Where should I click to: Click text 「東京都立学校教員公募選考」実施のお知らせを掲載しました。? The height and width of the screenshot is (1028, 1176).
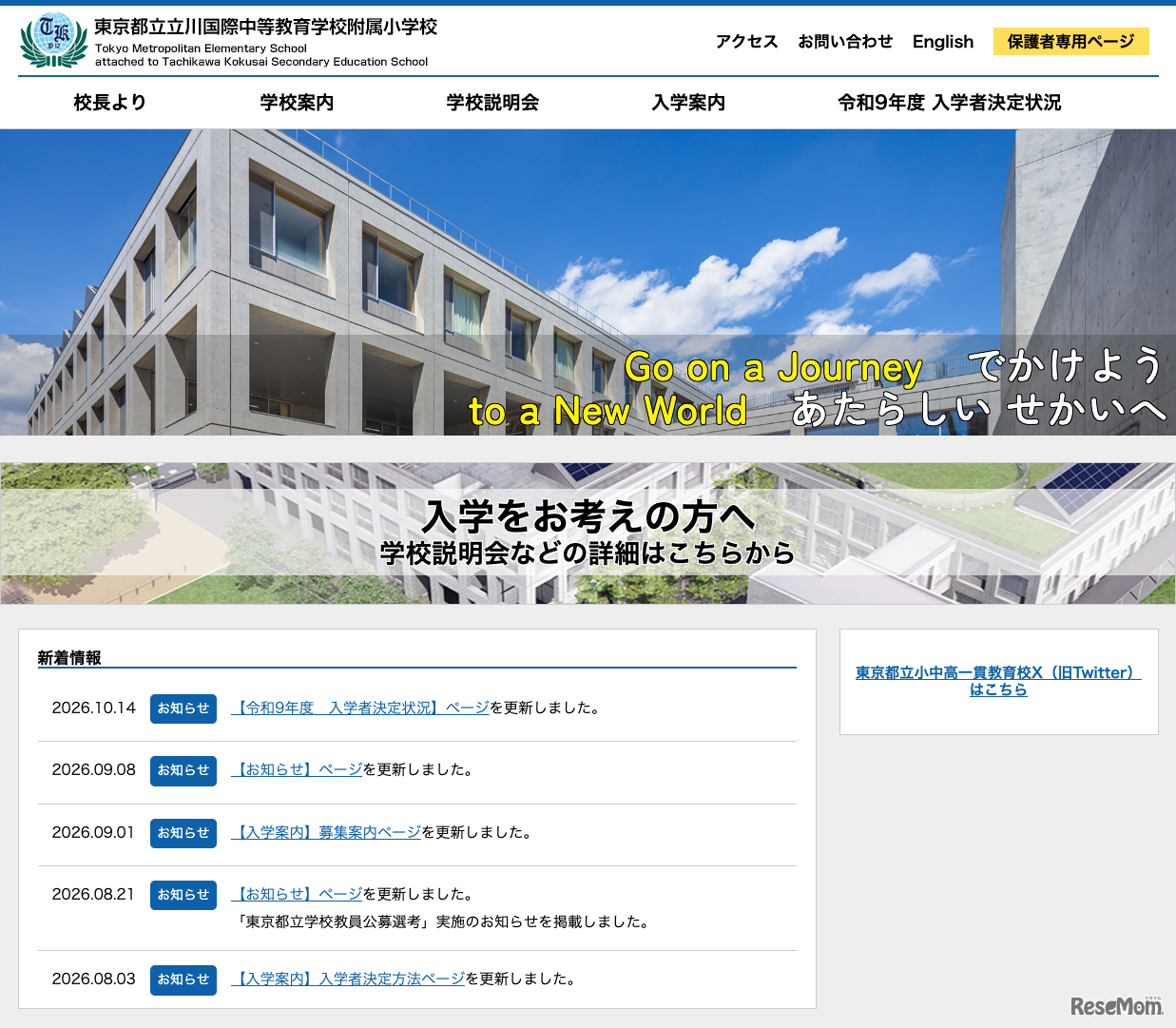(442, 921)
